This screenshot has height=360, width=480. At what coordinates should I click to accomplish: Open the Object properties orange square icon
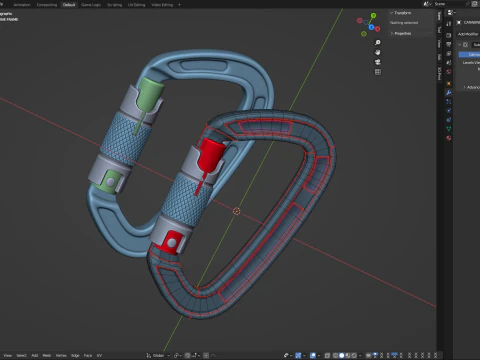449,83
